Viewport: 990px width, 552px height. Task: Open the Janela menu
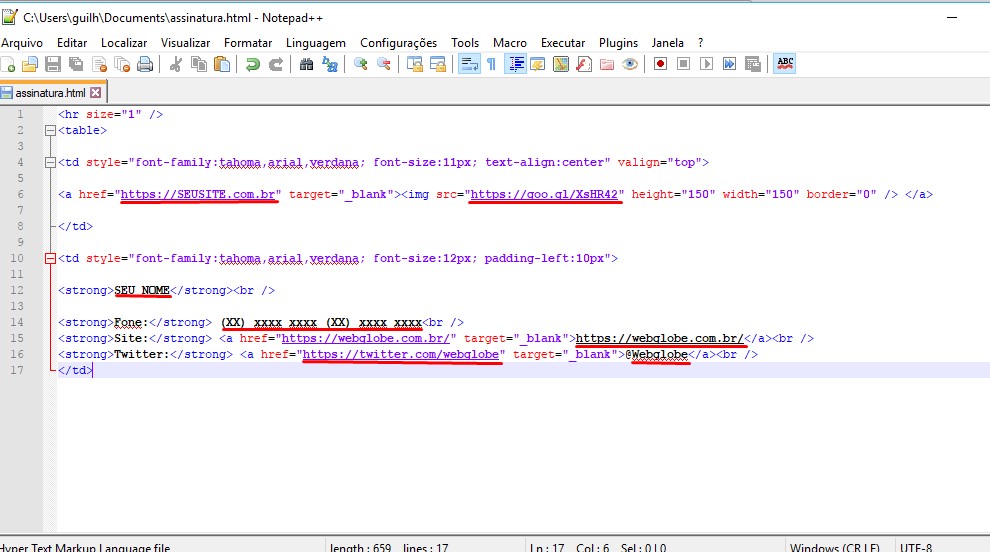pyautogui.click(x=667, y=43)
